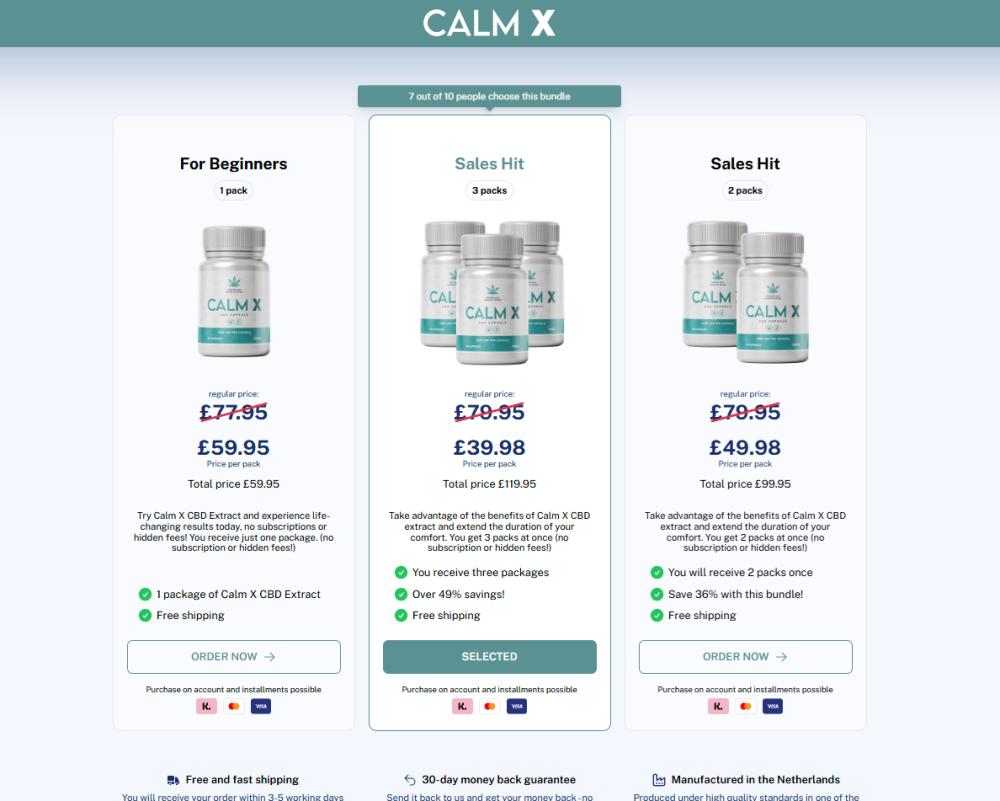Screen dimensions: 1000x801
Task: Click the Visa icon under the For Beginners bundle
Action: tap(261, 706)
